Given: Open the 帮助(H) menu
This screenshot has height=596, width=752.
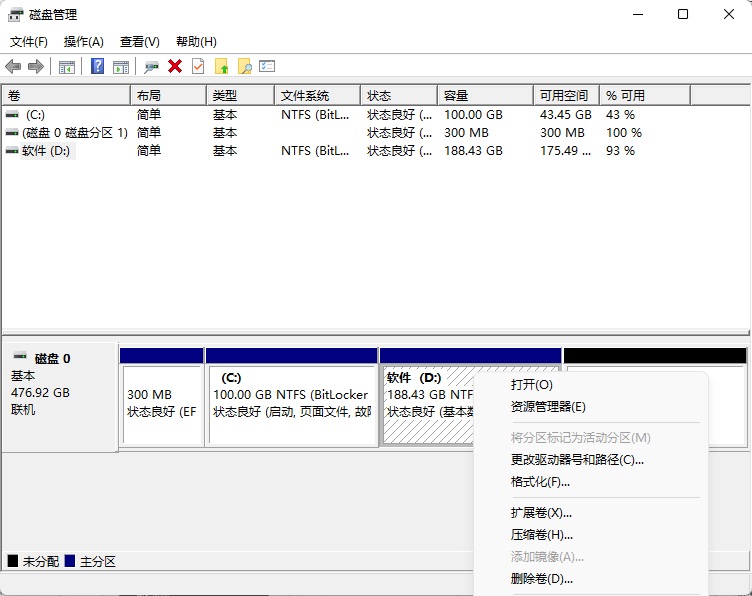Looking at the screenshot, I should coord(196,42).
